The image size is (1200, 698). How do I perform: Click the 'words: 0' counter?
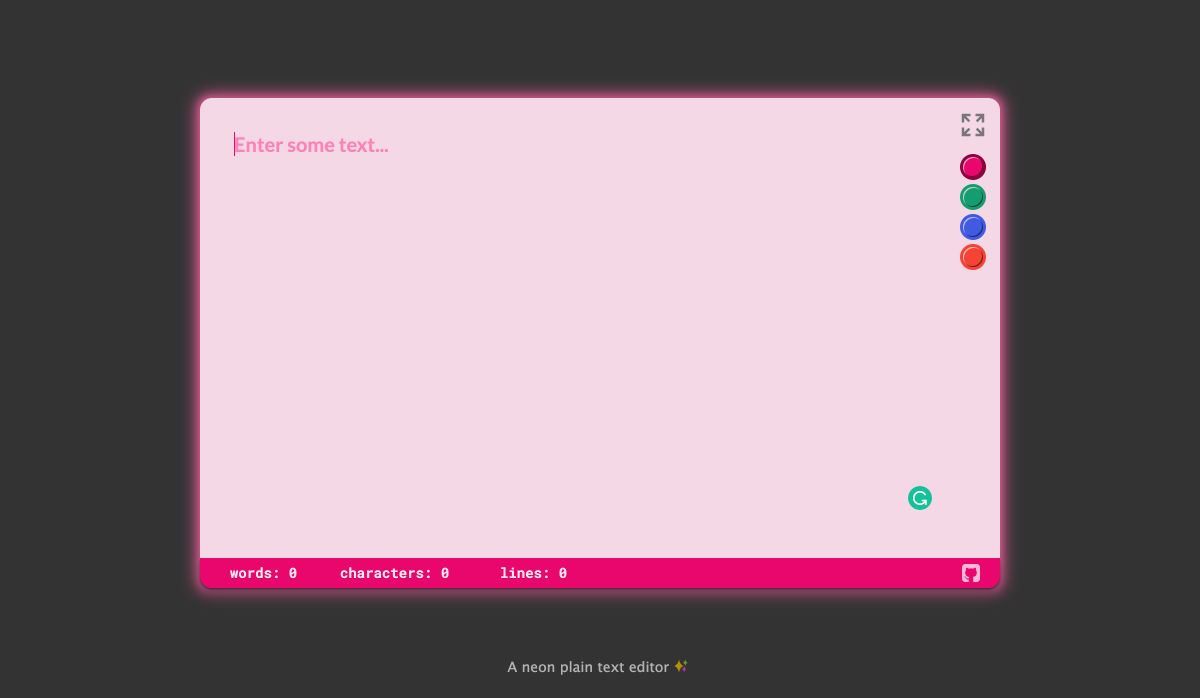[x=263, y=573]
